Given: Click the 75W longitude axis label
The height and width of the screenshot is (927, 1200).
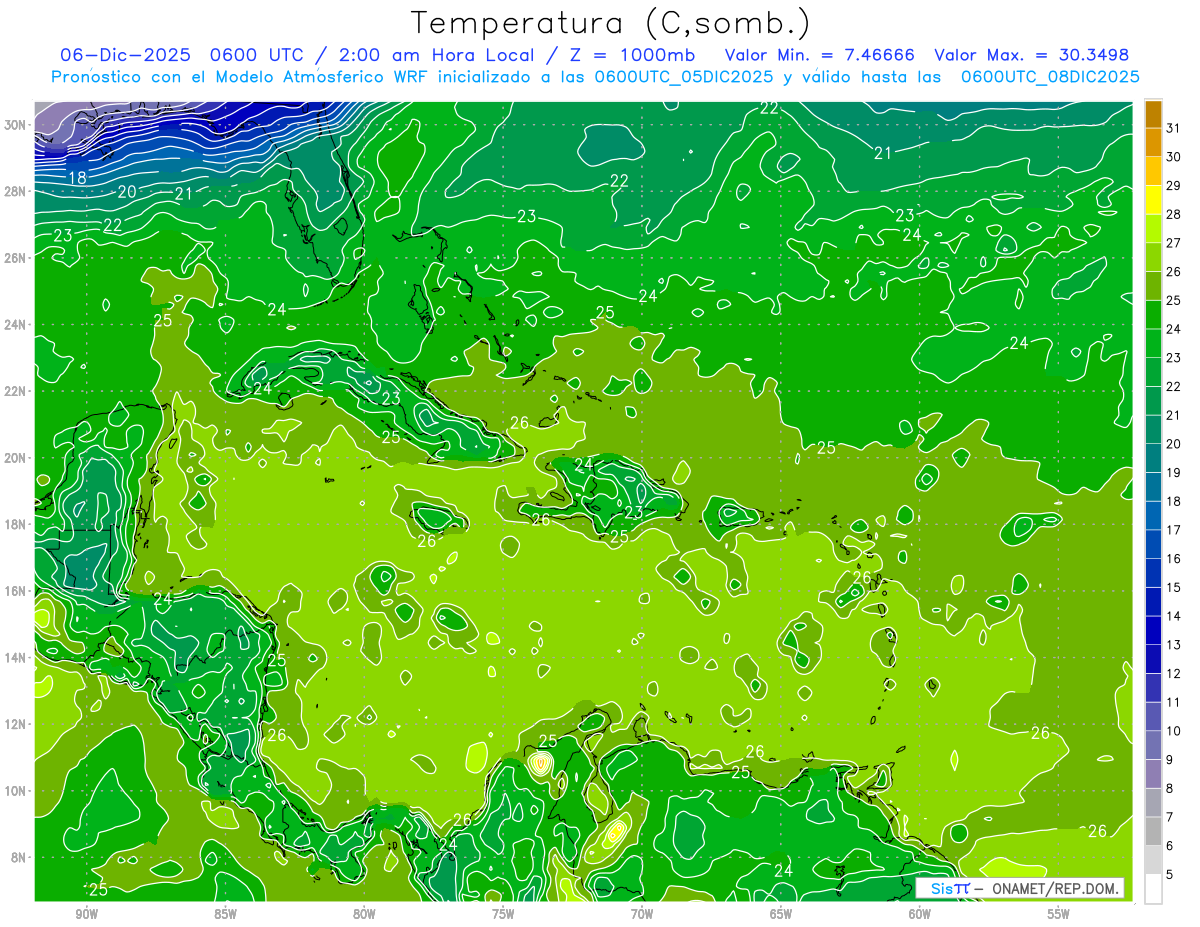Looking at the screenshot, I should click(503, 914).
